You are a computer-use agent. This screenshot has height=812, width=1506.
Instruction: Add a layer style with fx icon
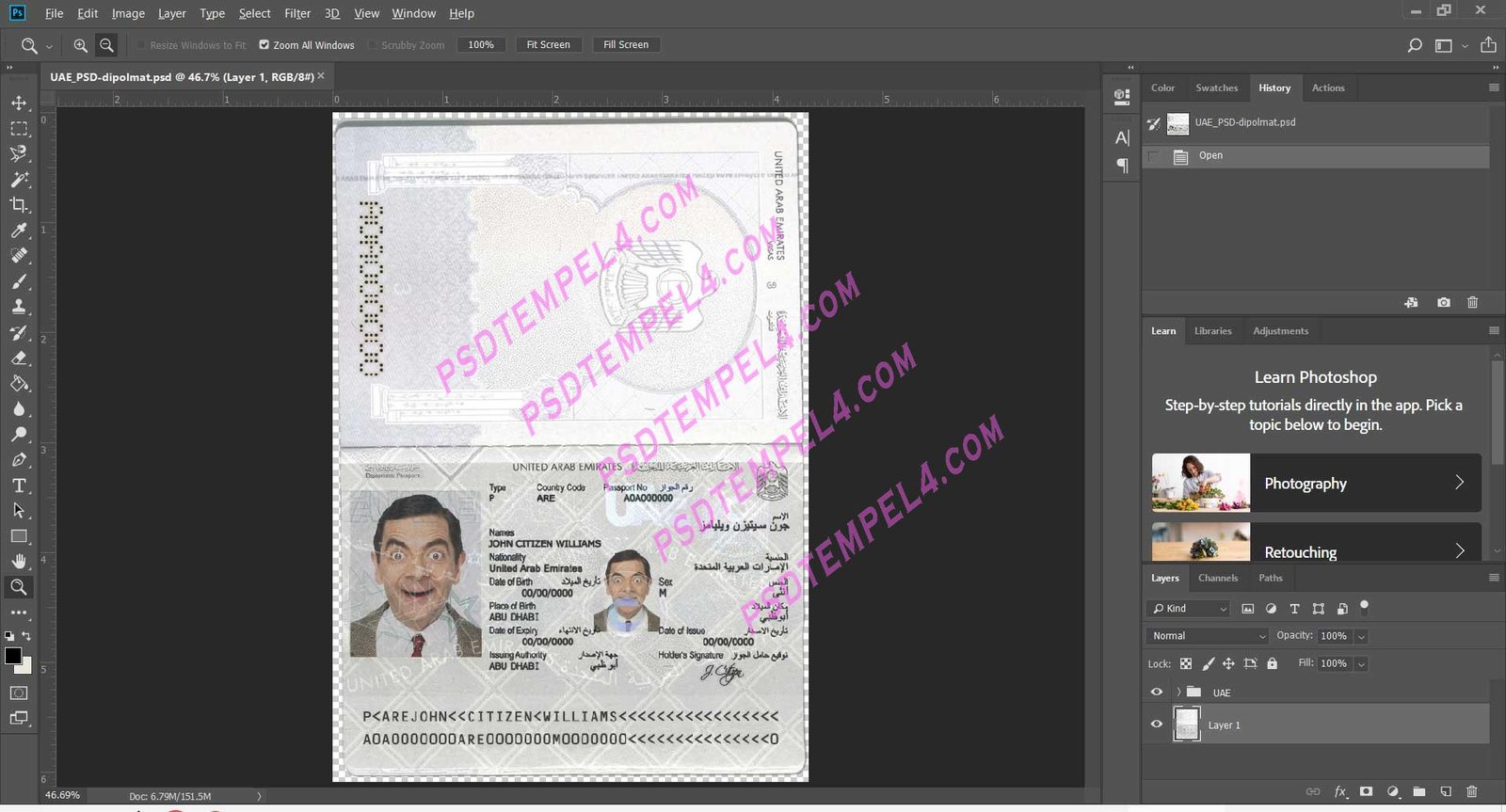point(1340,792)
